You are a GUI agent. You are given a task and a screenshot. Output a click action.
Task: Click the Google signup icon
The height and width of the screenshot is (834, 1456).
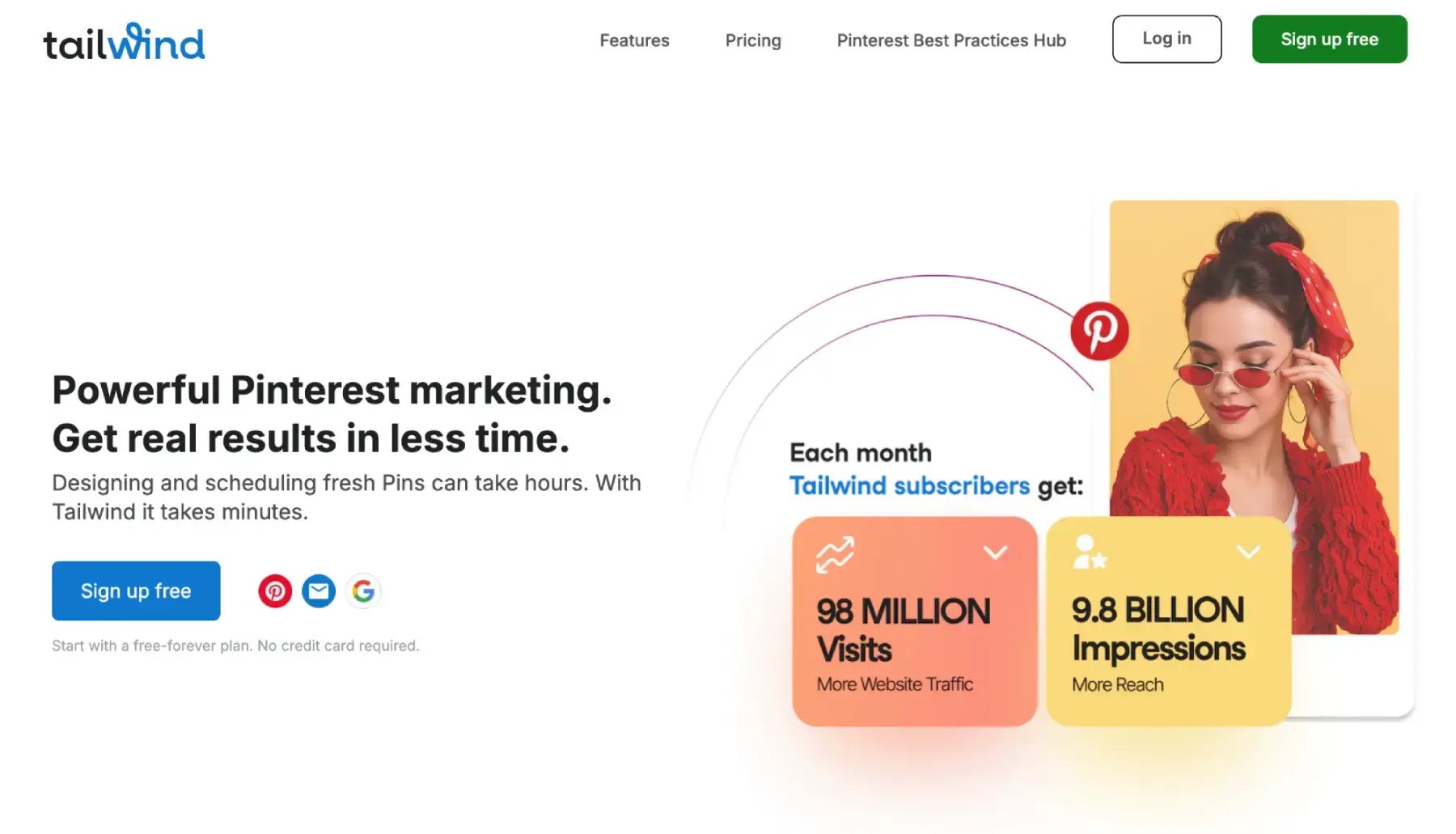point(363,591)
